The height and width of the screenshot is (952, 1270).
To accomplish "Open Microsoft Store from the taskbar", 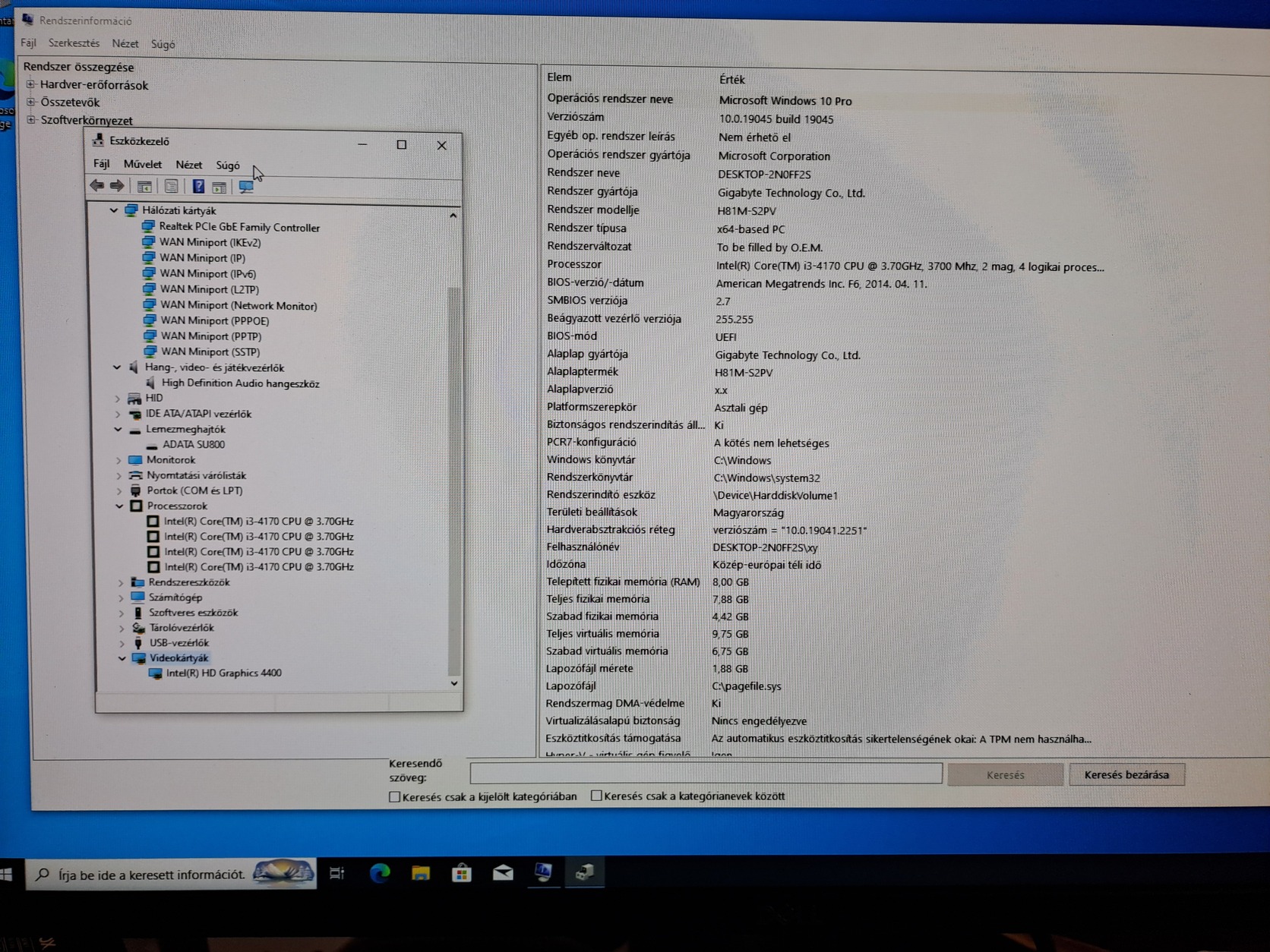I will pos(462,874).
